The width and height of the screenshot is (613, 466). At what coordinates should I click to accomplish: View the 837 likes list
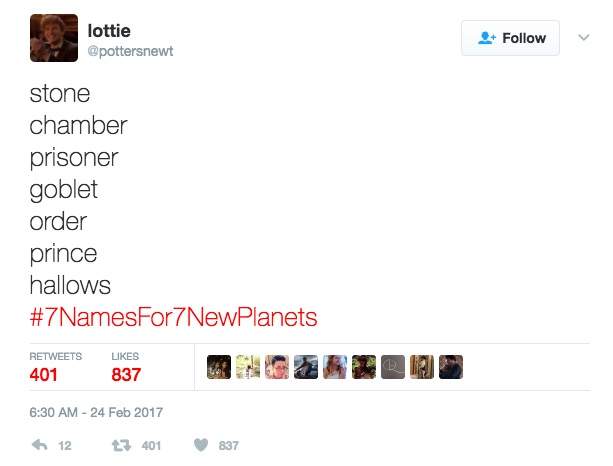(126, 375)
